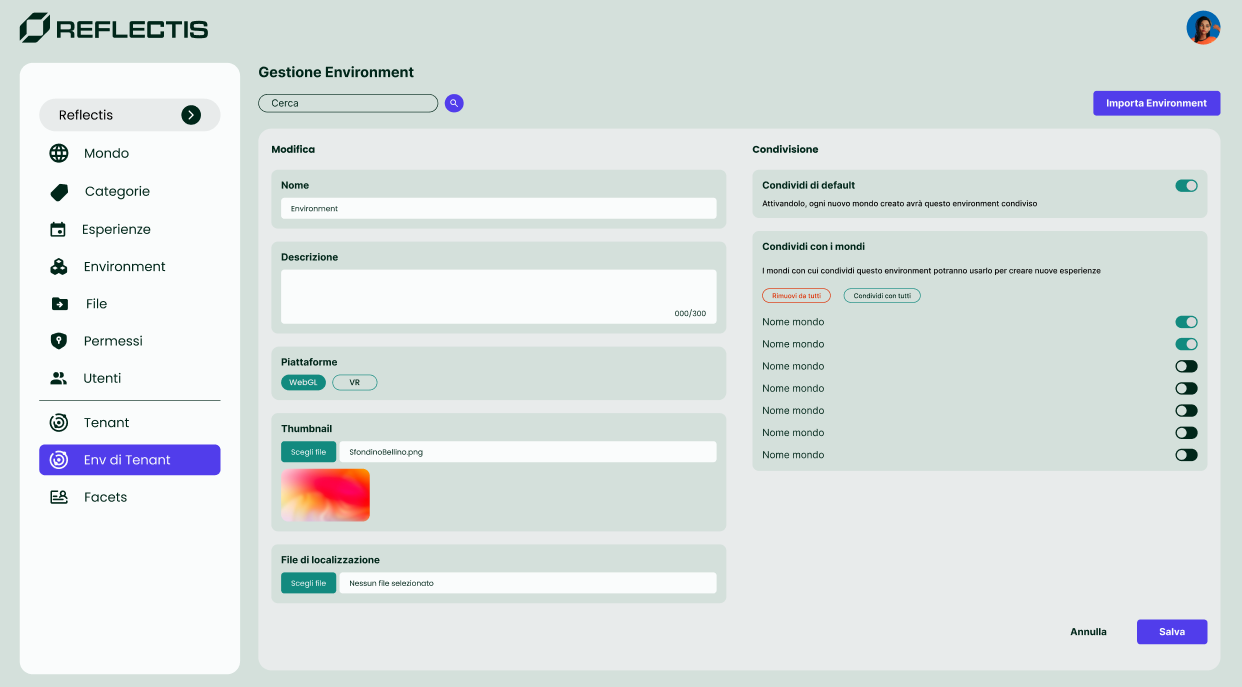The height and width of the screenshot is (687, 1242).
Task: Click the SfondinoBellino thumbnail preview
Action: tap(325, 494)
